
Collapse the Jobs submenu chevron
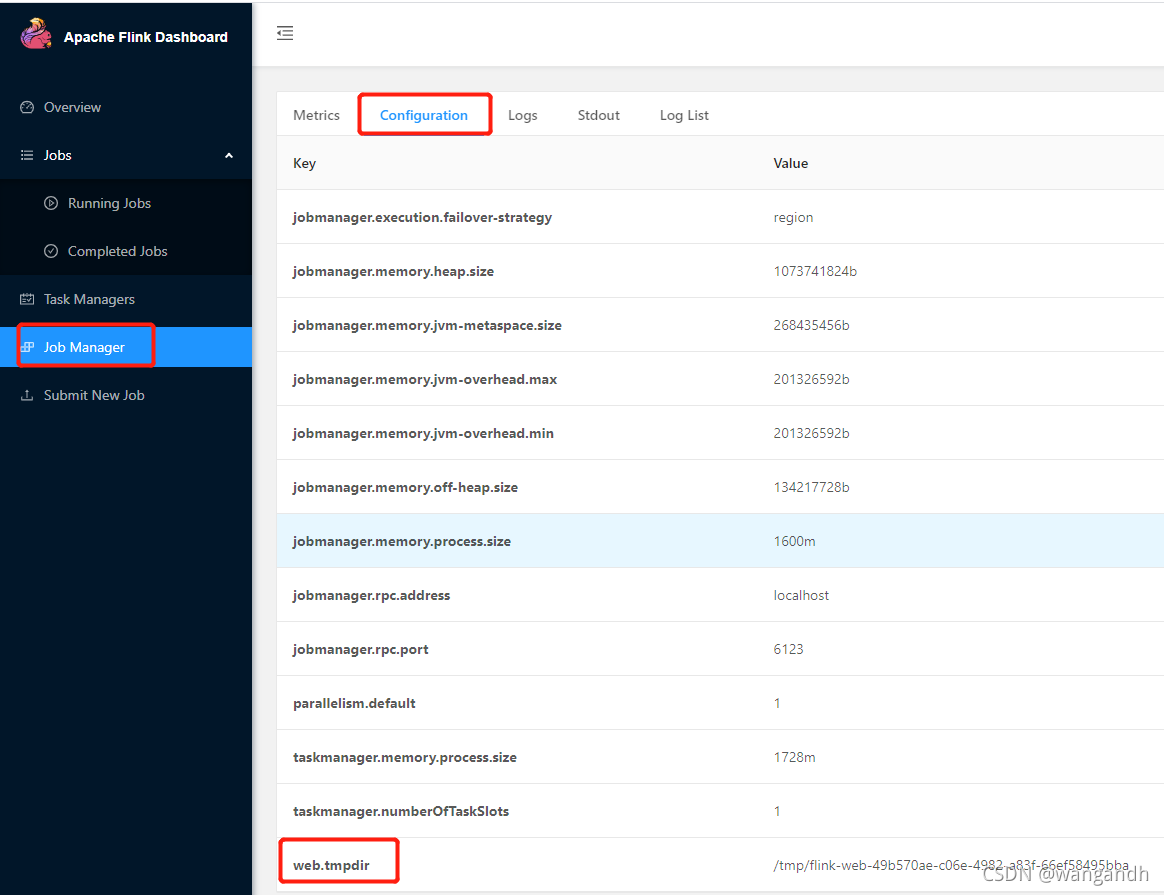click(x=229, y=156)
